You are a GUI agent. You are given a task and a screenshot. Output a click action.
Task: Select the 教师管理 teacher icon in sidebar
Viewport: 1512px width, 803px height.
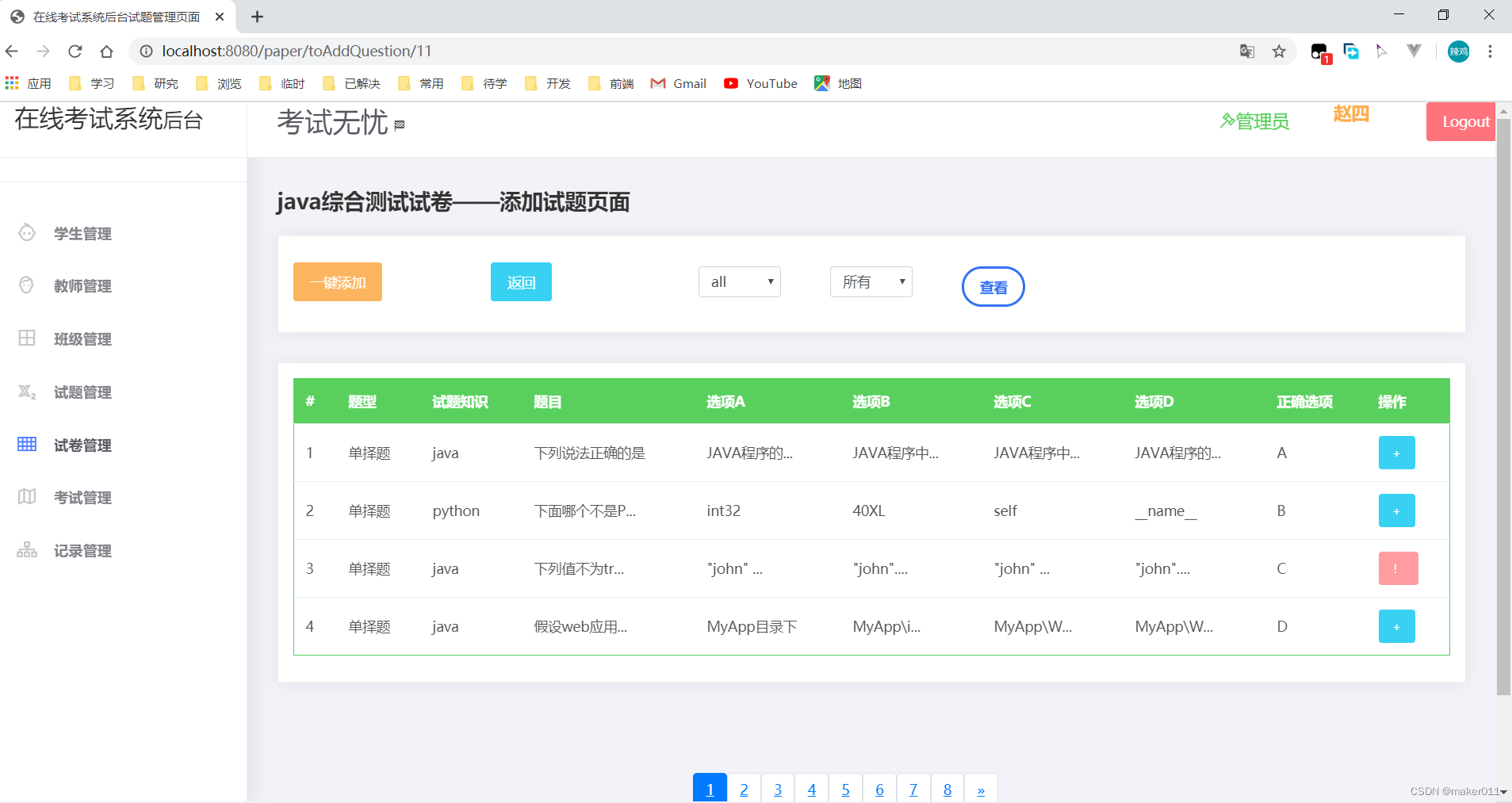point(27,285)
